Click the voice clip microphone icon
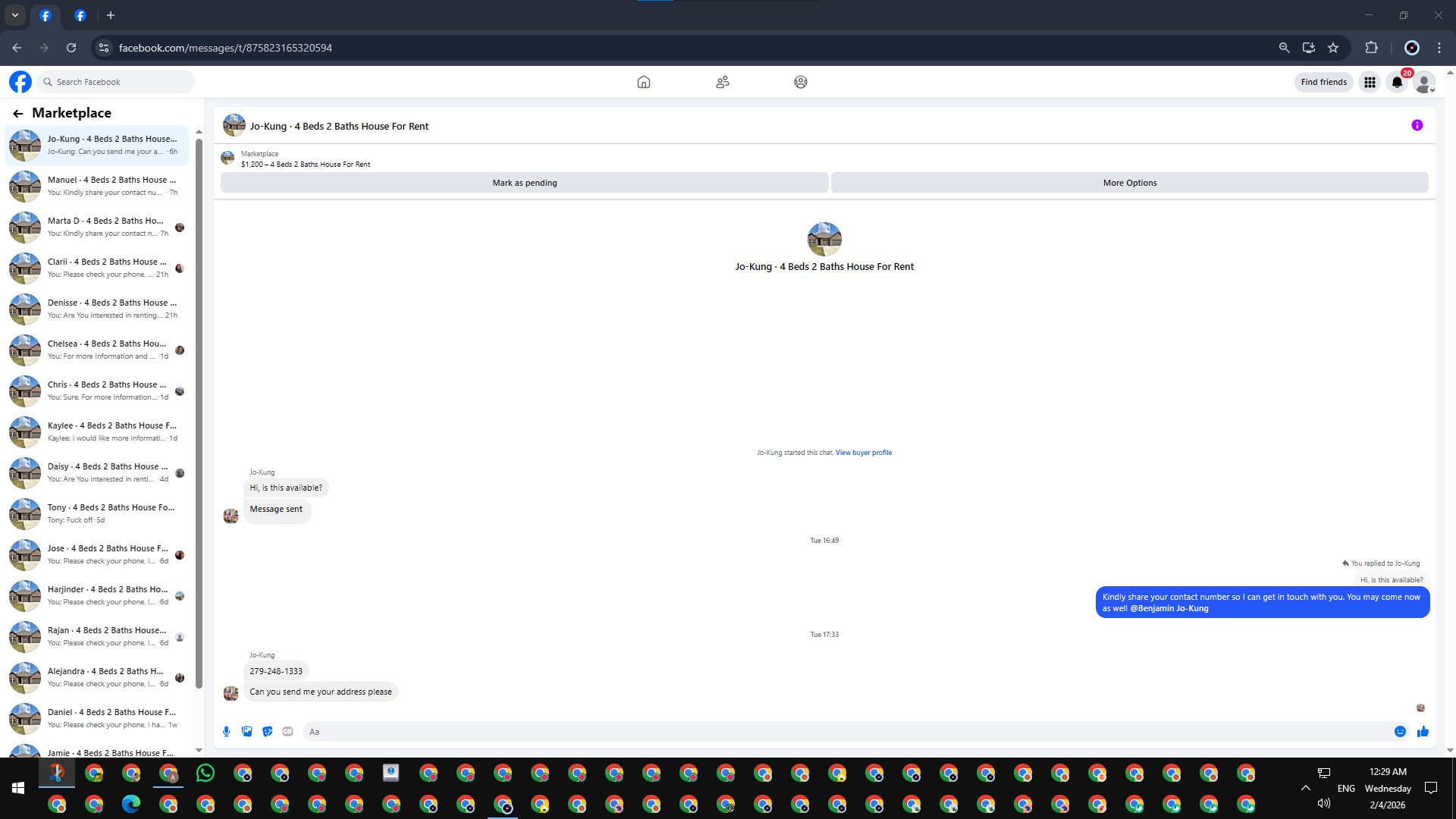The image size is (1456, 819). coord(226,732)
